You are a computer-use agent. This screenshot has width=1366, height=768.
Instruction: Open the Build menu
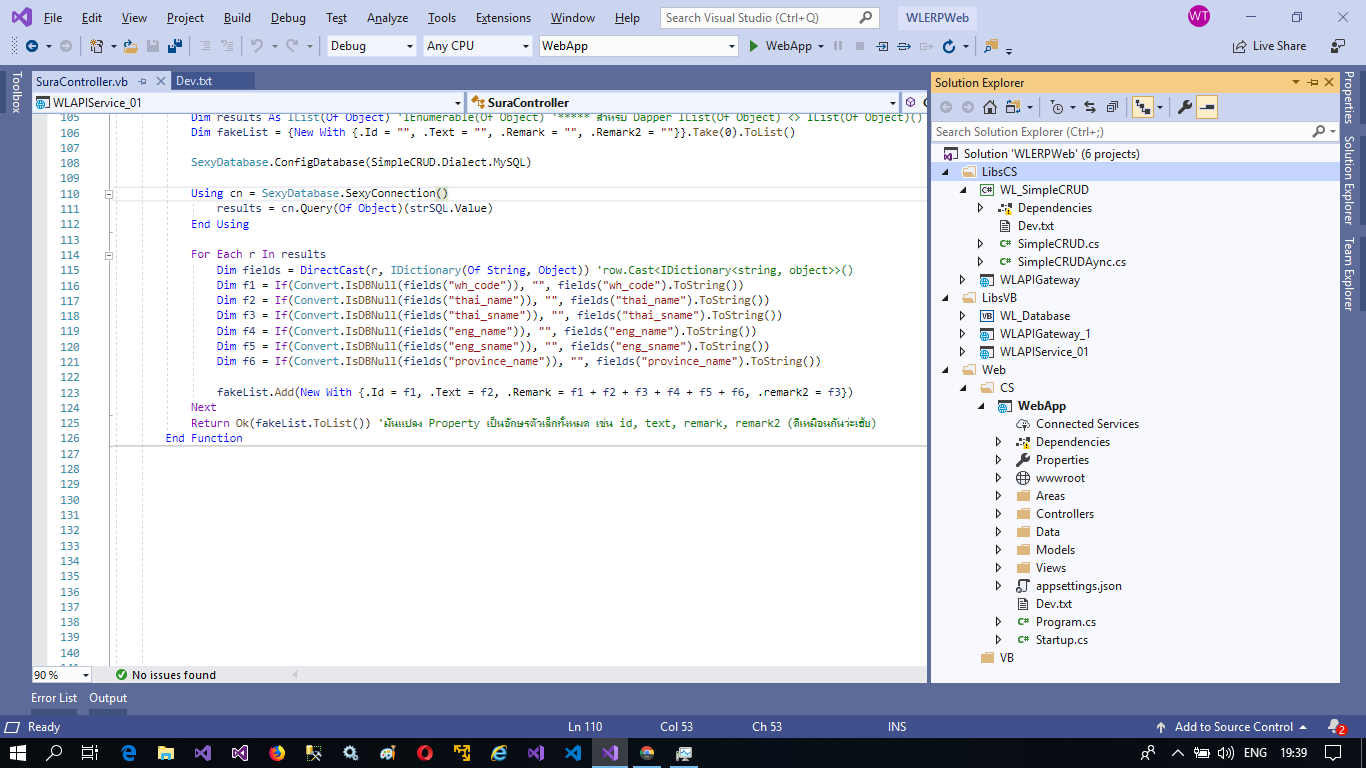tap(237, 18)
